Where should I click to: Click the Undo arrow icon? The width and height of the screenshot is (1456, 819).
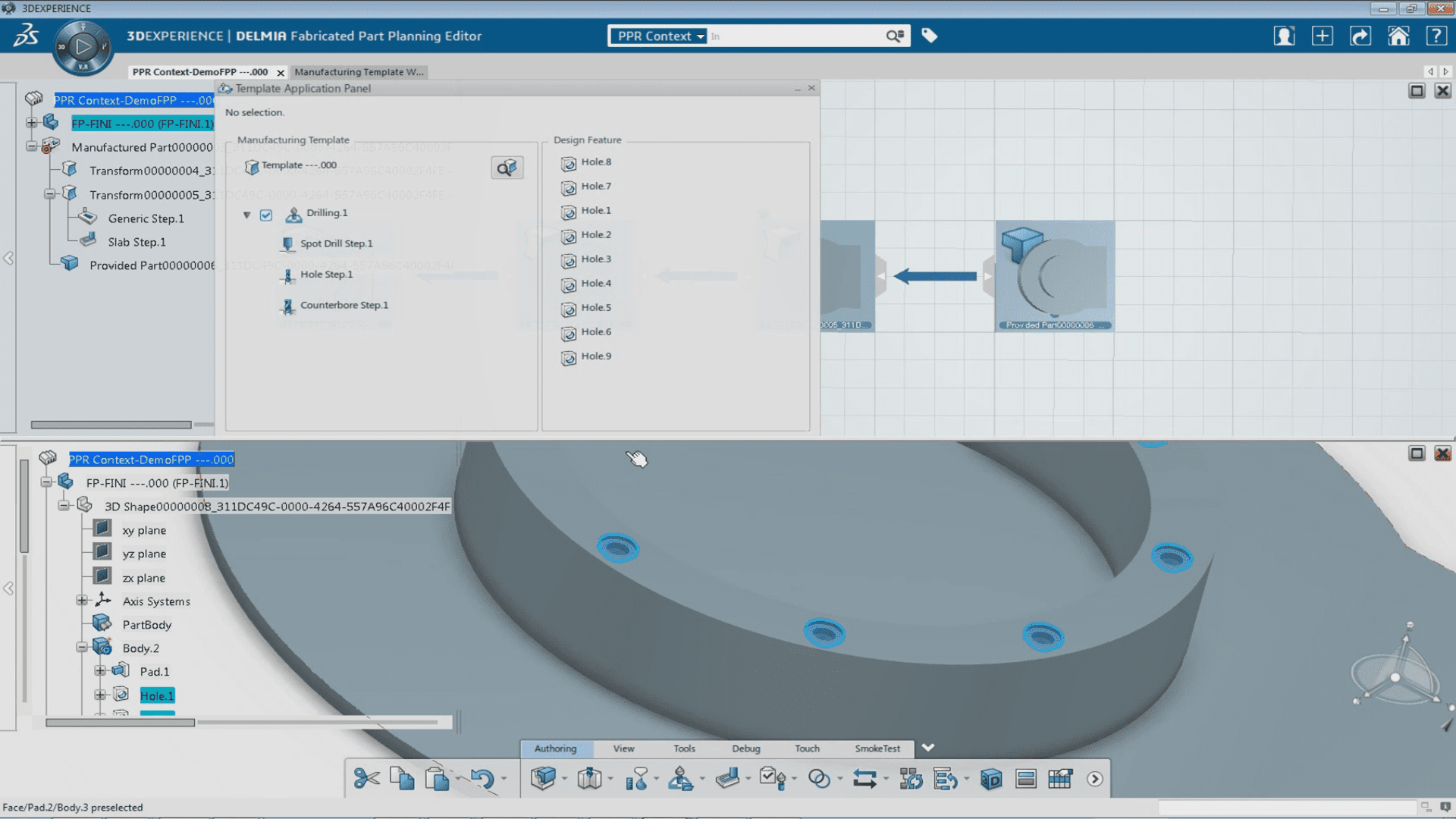tap(482, 779)
